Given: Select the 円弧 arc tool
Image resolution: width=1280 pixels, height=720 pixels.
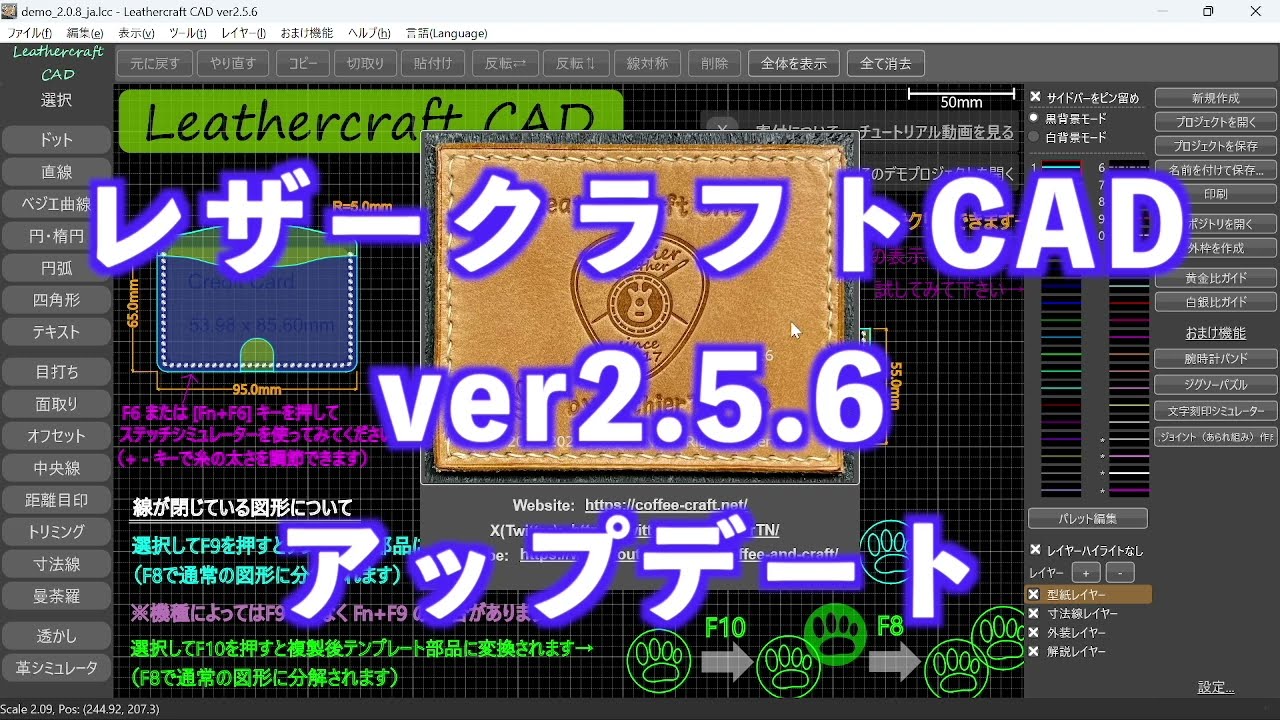Looking at the screenshot, I should (57, 268).
